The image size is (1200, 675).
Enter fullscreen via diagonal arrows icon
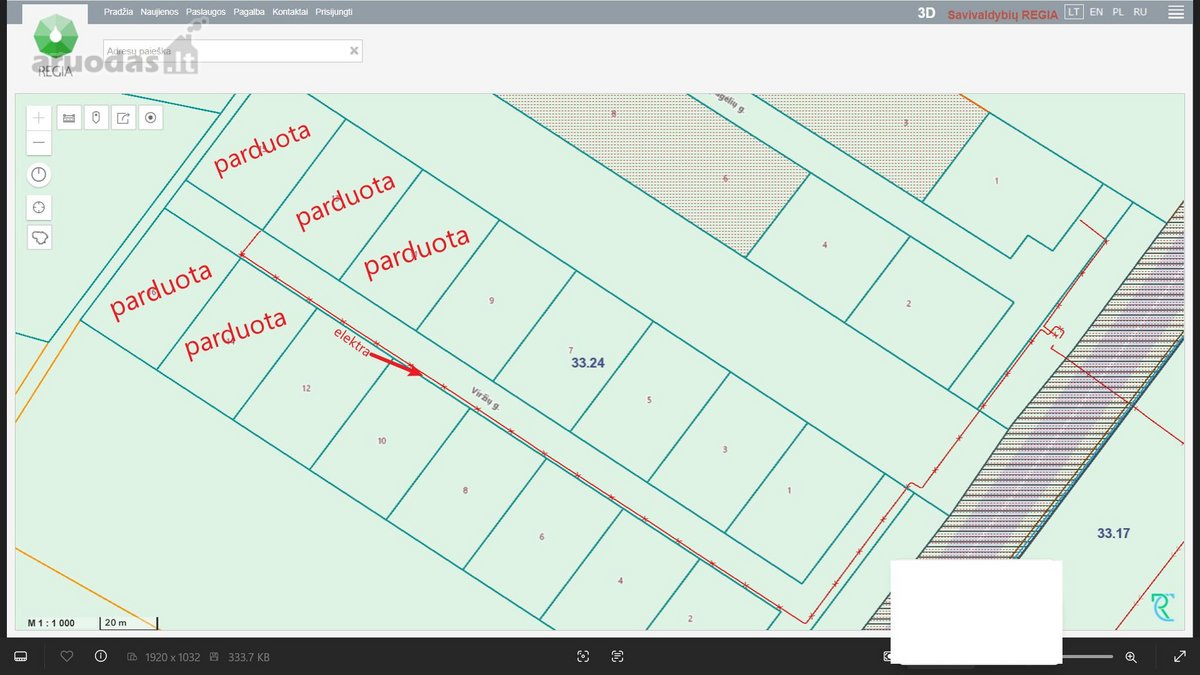[1179, 657]
